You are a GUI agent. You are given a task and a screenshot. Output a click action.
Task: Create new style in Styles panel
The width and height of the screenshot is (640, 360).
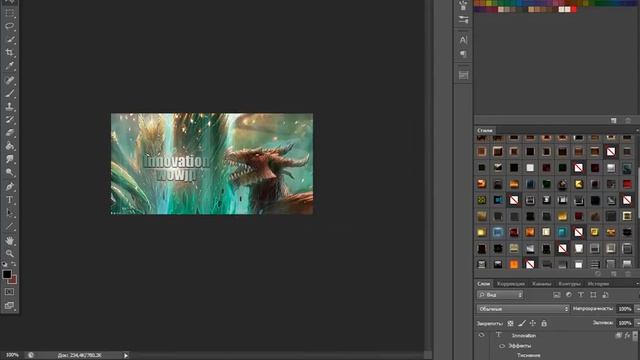614,274
